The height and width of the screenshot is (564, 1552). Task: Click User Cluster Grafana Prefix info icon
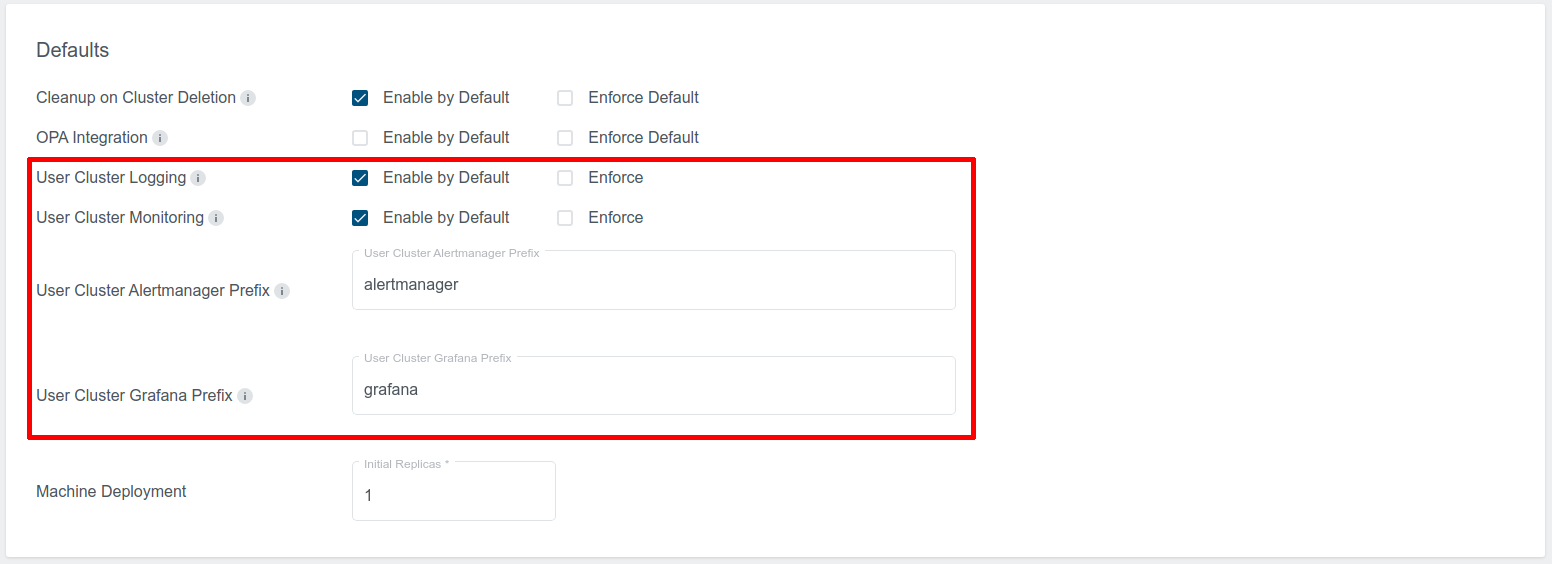(245, 396)
